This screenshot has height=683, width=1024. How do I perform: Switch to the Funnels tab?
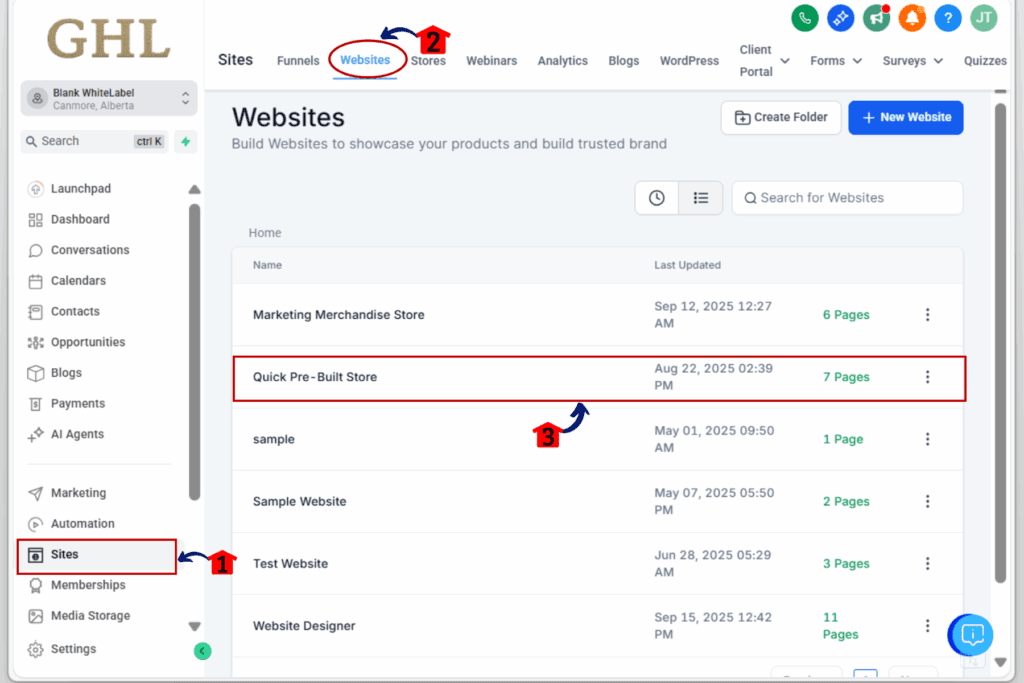[298, 61]
